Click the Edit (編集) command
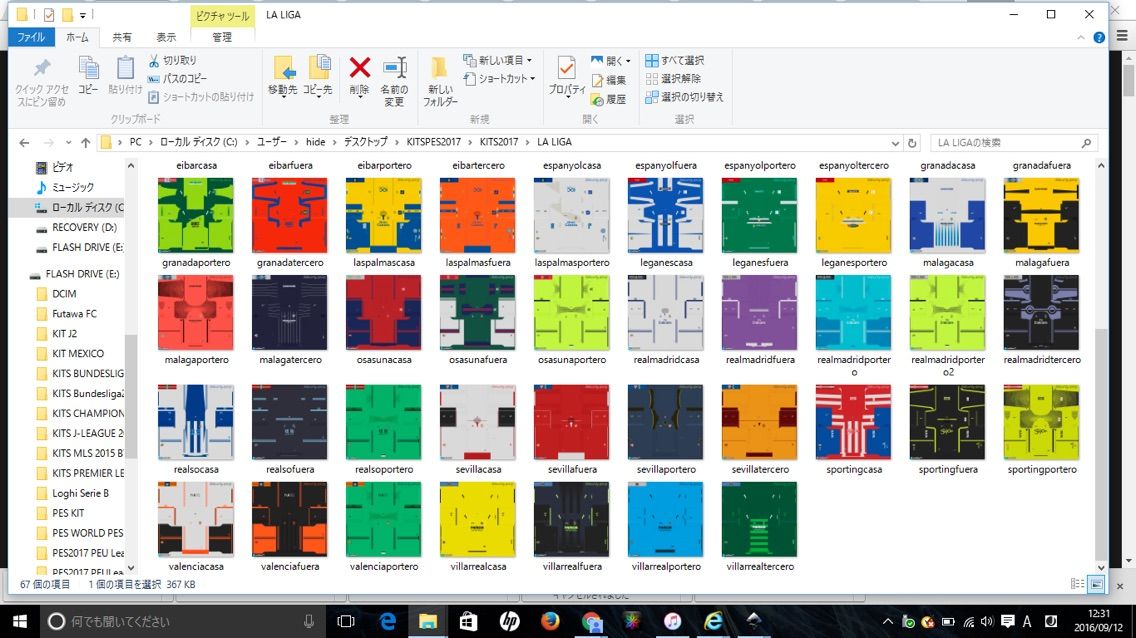Viewport: 1136px width, 638px height. coord(608,80)
